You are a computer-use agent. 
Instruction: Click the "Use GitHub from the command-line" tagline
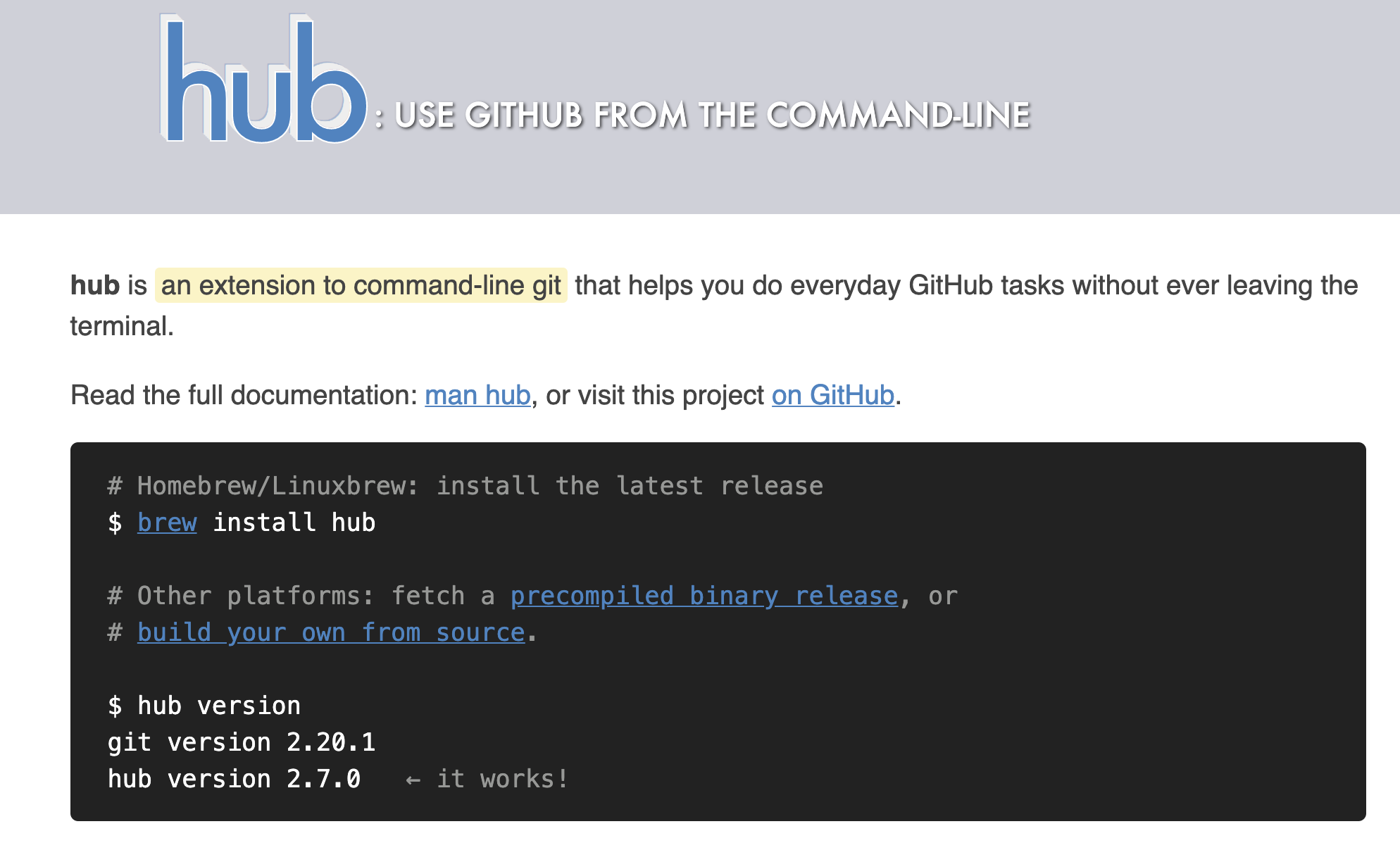pyautogui.click(x=712, y=115)
